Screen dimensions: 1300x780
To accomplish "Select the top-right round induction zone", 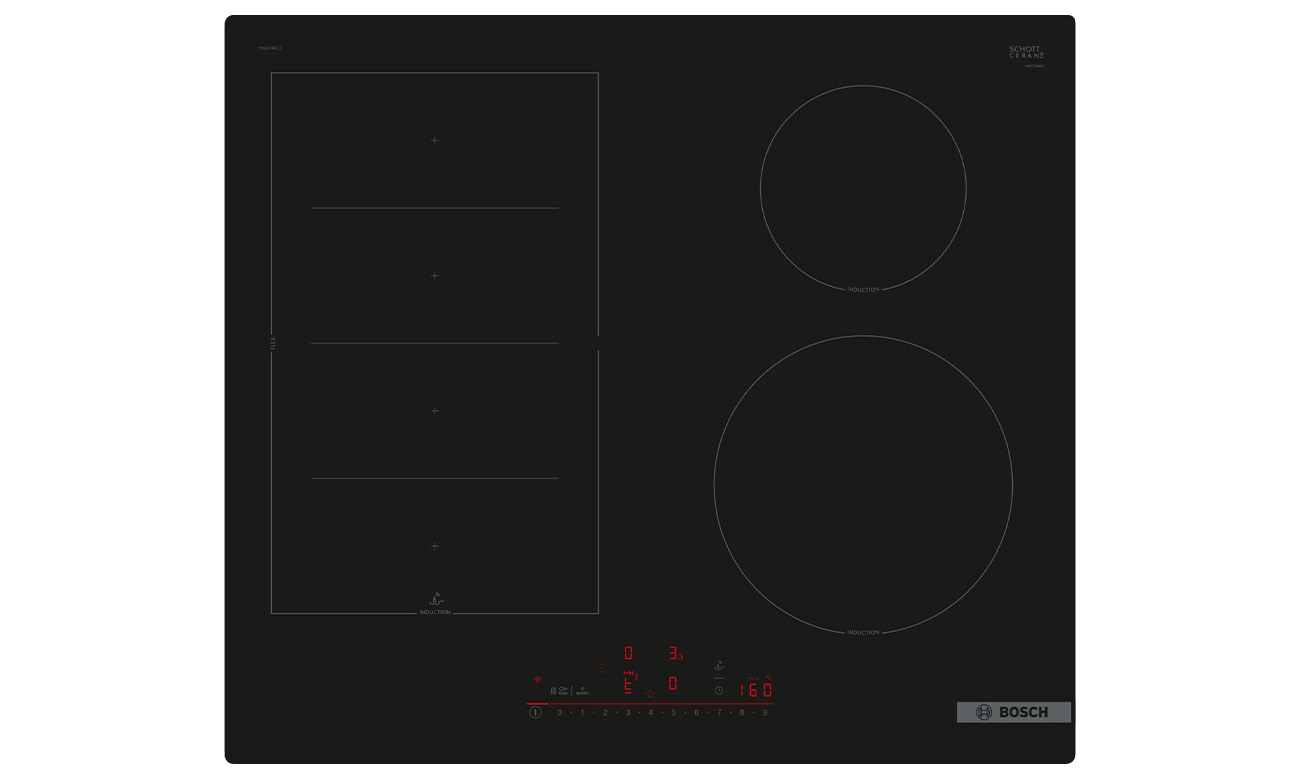I will click(x=863, y=188).
